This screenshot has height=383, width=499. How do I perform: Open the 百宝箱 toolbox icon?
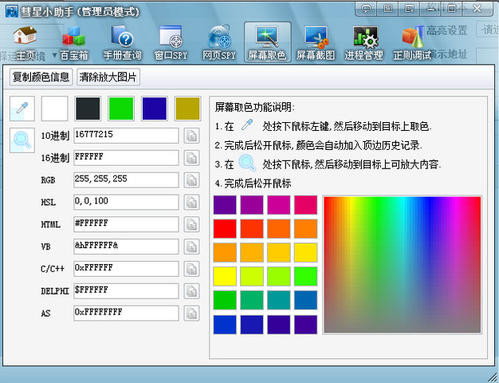(74, 43)
